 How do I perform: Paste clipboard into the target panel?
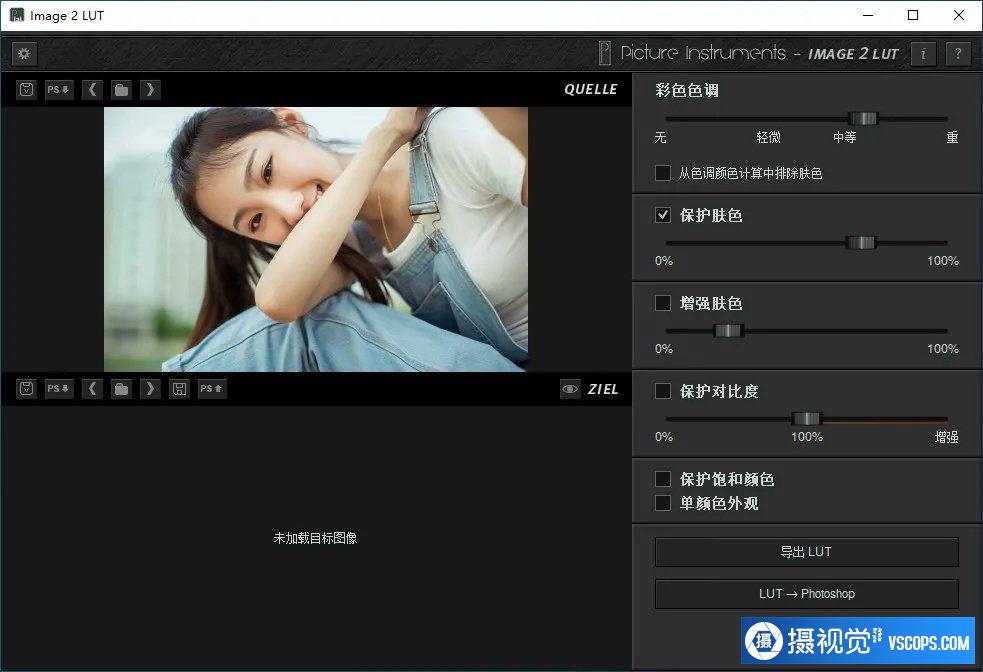pos(27,389)
